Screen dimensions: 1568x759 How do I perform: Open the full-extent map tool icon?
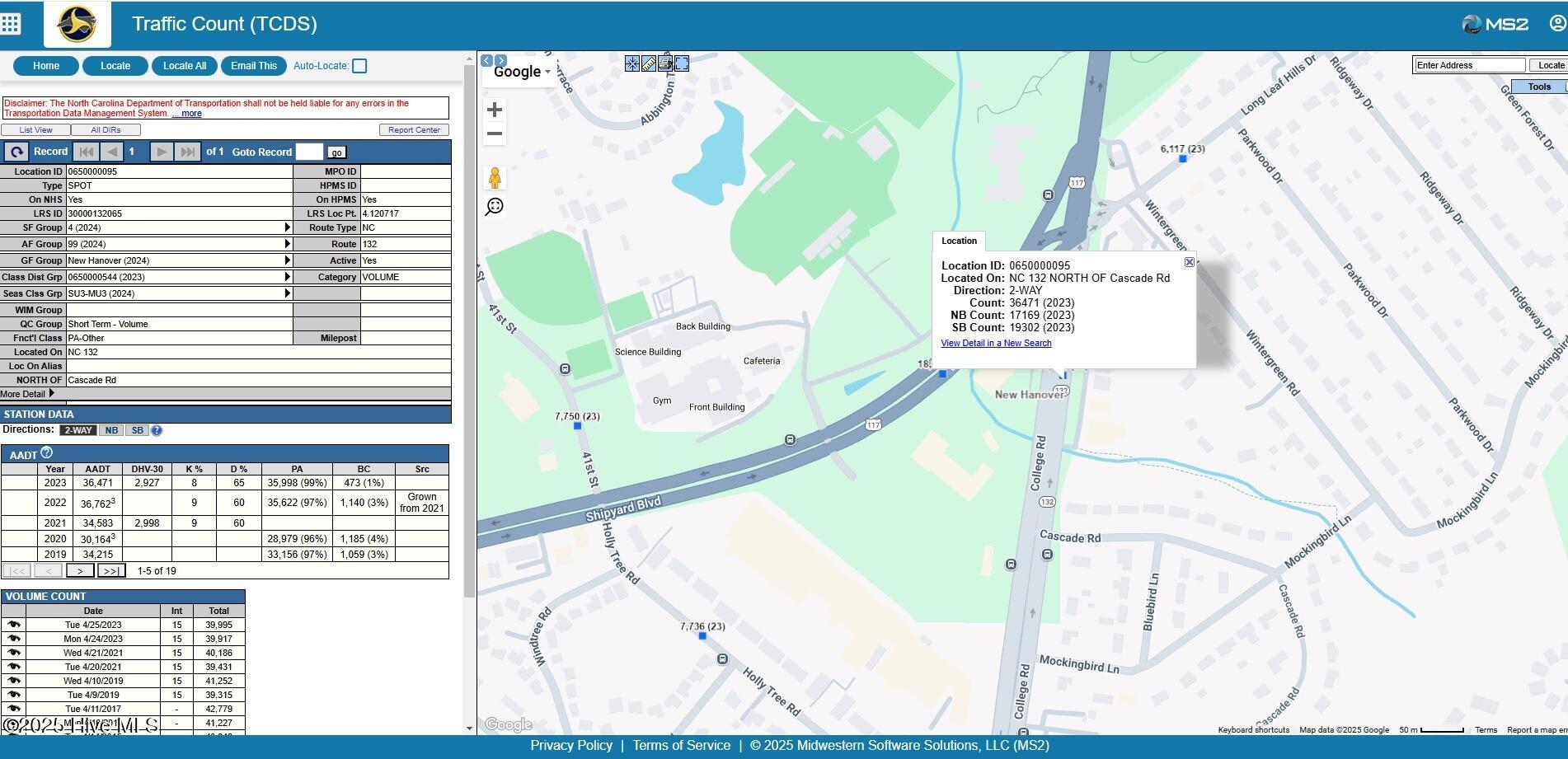pos(682,63)
